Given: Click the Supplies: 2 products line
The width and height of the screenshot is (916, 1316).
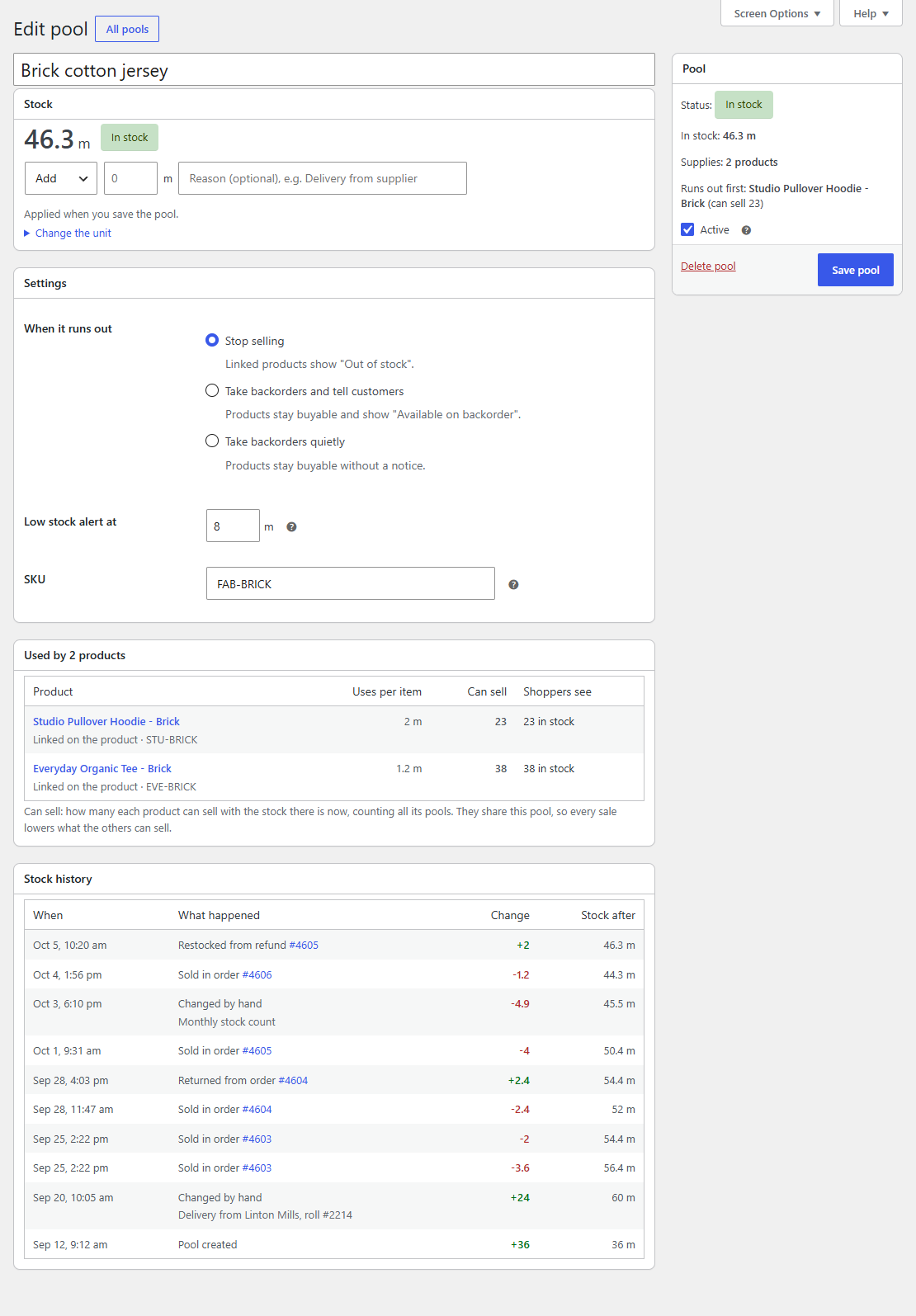Looking at the screenshot, I should 729,162.
